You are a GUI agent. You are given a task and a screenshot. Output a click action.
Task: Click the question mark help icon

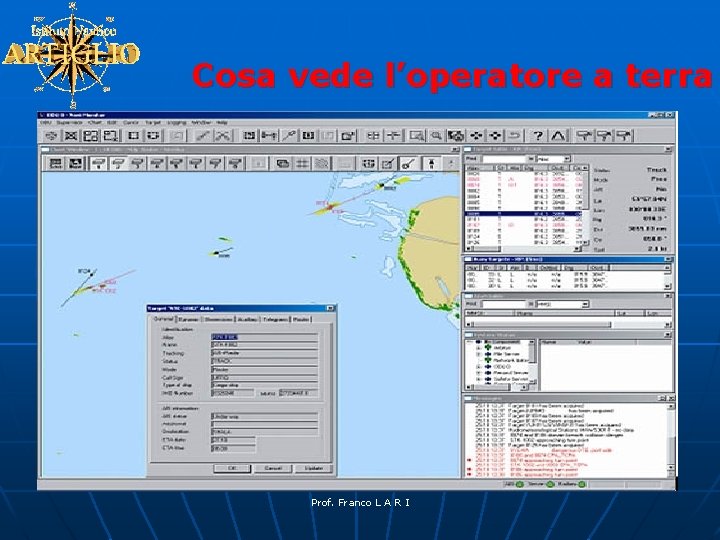[x=537, y=135]
